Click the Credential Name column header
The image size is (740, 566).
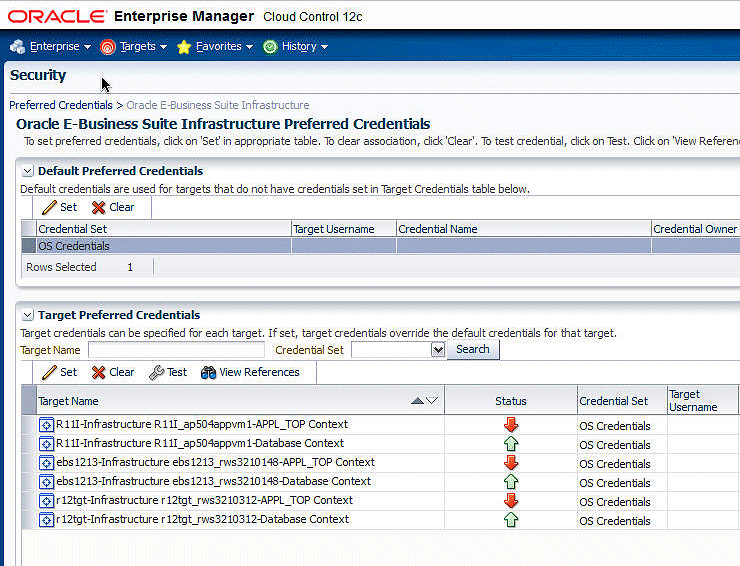pyautogui.click(x=524, y=229)
